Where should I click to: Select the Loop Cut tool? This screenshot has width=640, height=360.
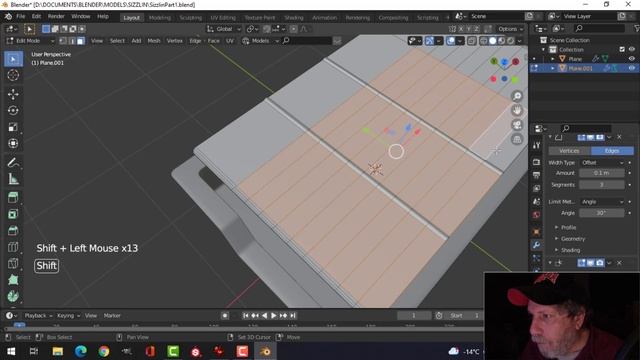[13, 247]
